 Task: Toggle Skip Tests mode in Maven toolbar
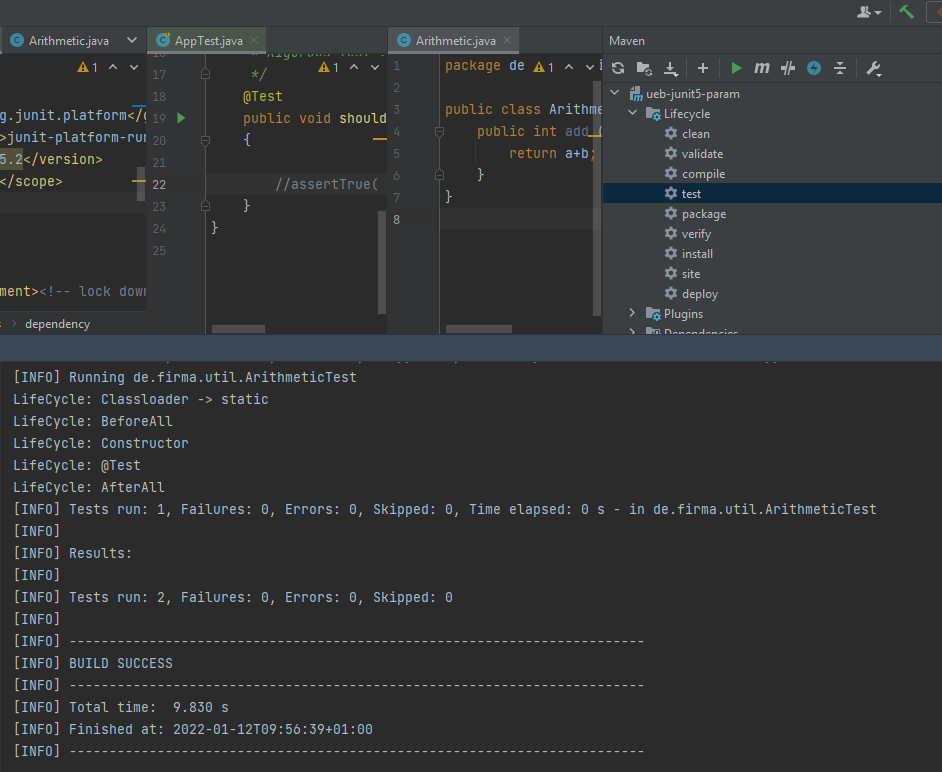click(x=814, y=68)
